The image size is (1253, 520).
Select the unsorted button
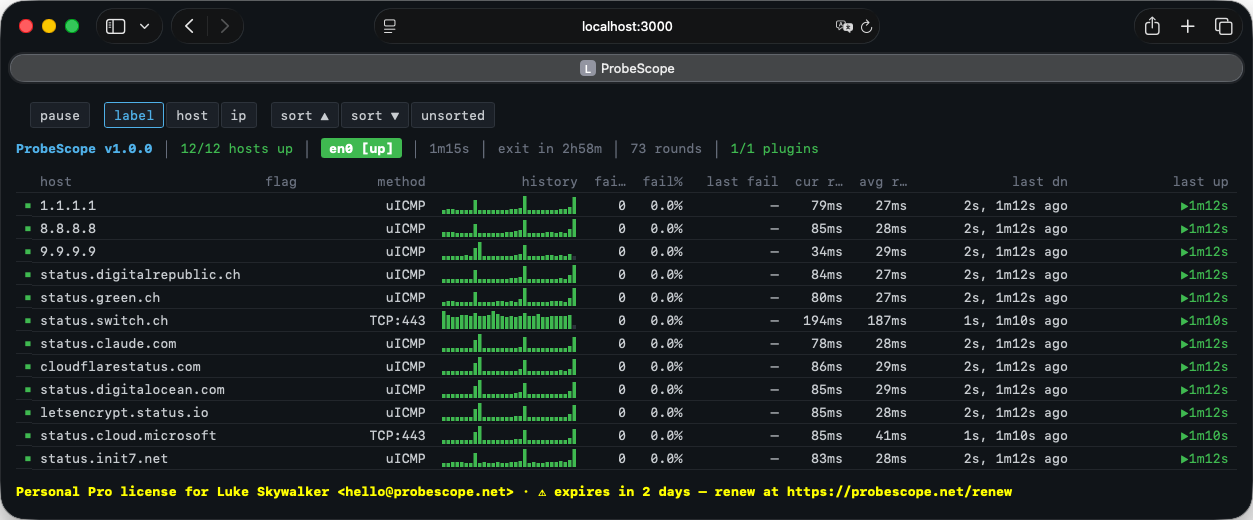(x=453, y=116)
